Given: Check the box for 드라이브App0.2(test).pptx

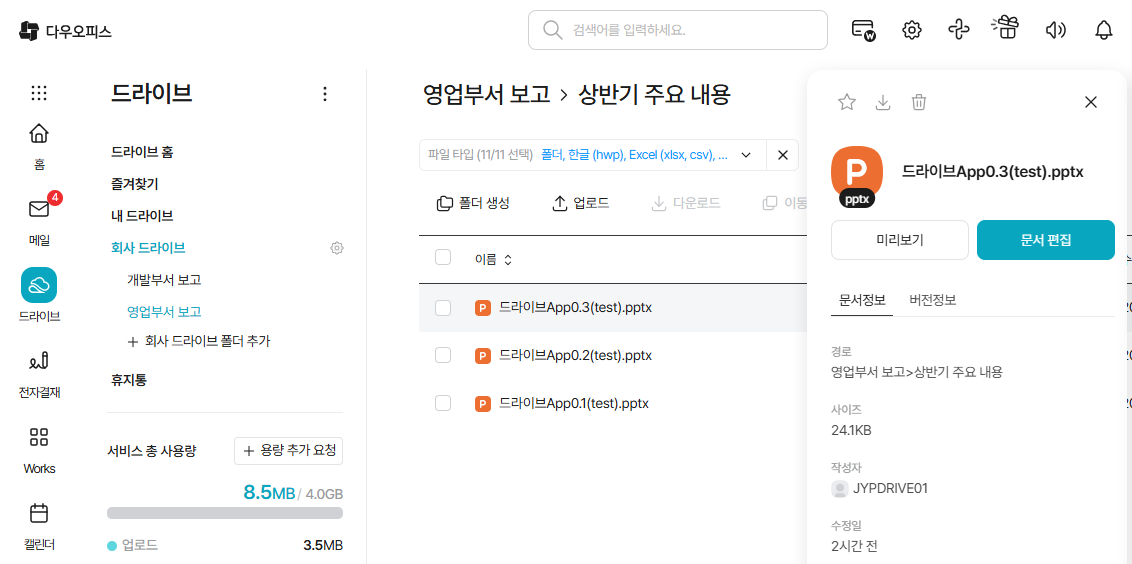Looking at the screenshot, I should [443, 355].
